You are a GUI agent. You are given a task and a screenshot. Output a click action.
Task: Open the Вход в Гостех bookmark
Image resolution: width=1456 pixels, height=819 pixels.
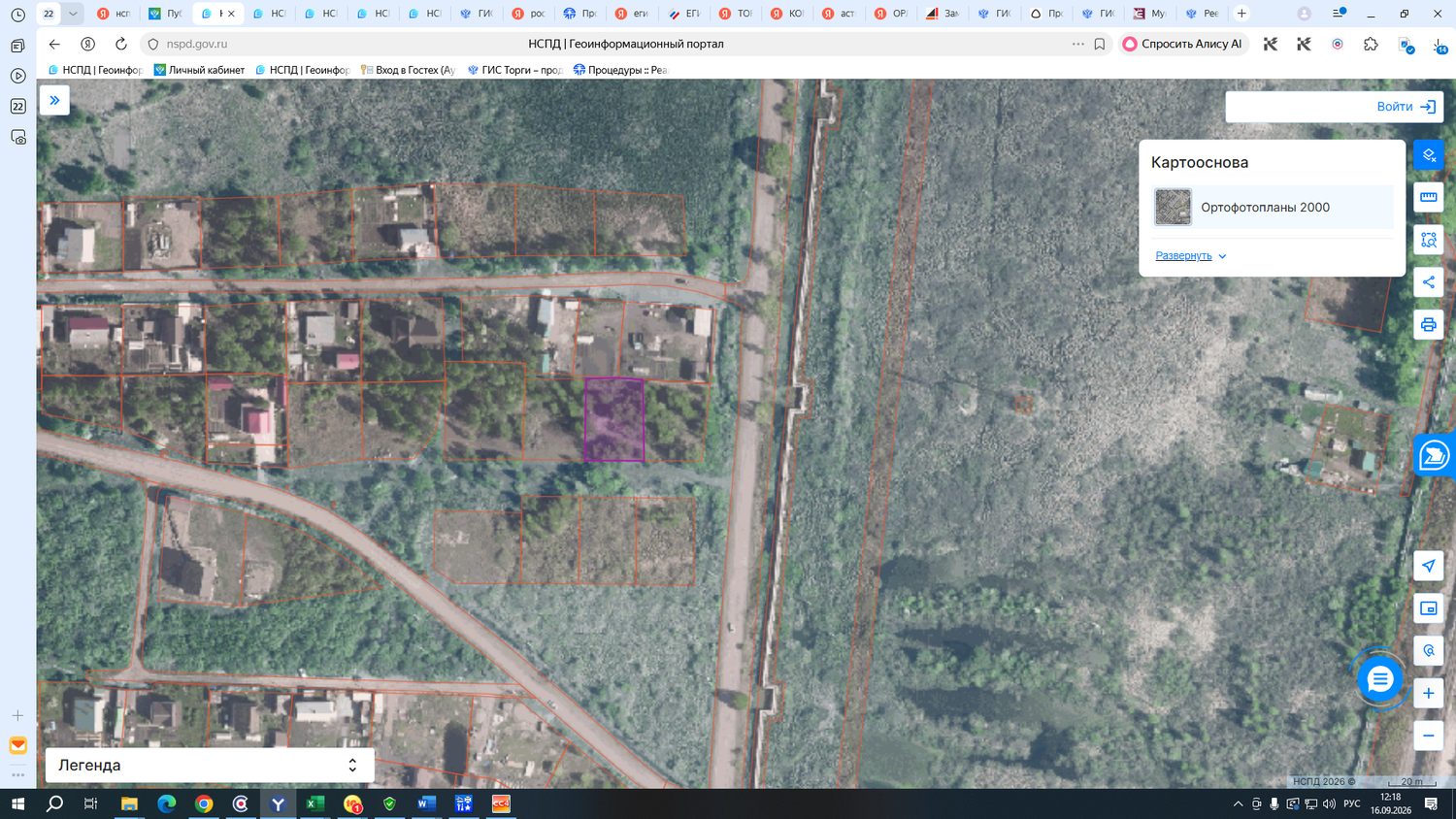click(408, 70)
